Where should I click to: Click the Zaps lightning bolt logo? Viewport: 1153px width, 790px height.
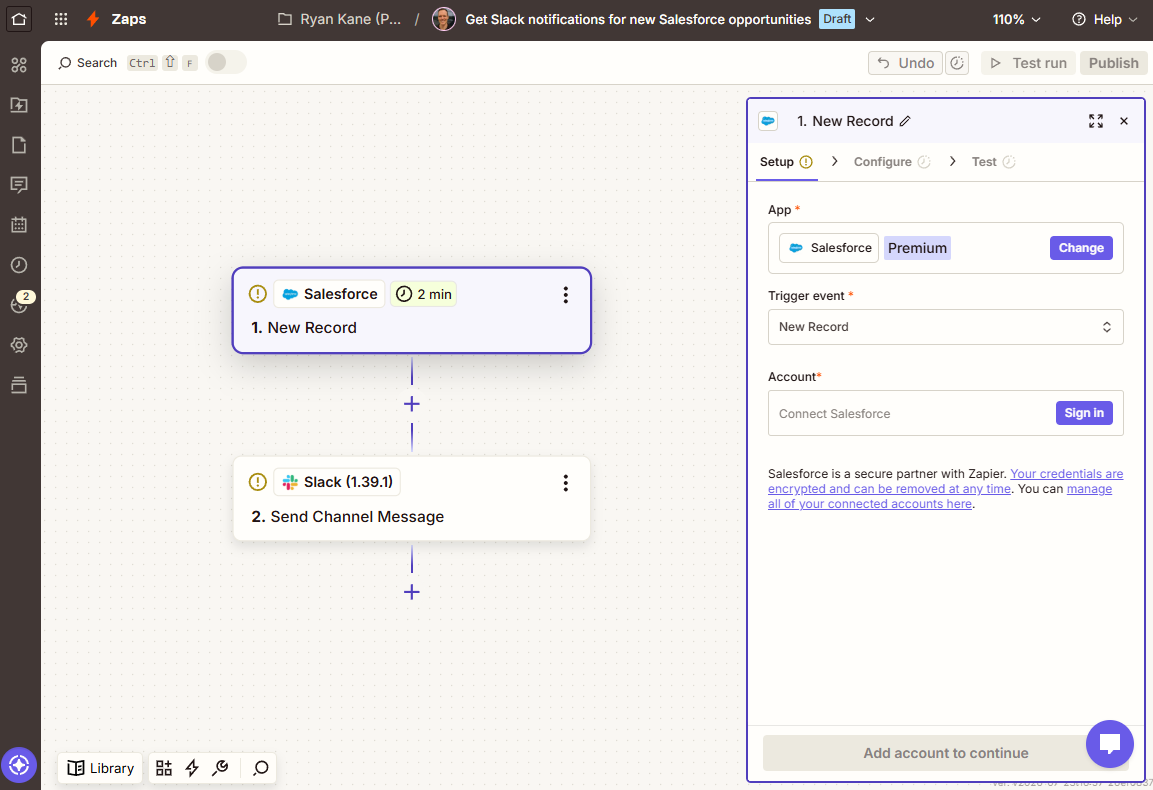click(93, 19)
